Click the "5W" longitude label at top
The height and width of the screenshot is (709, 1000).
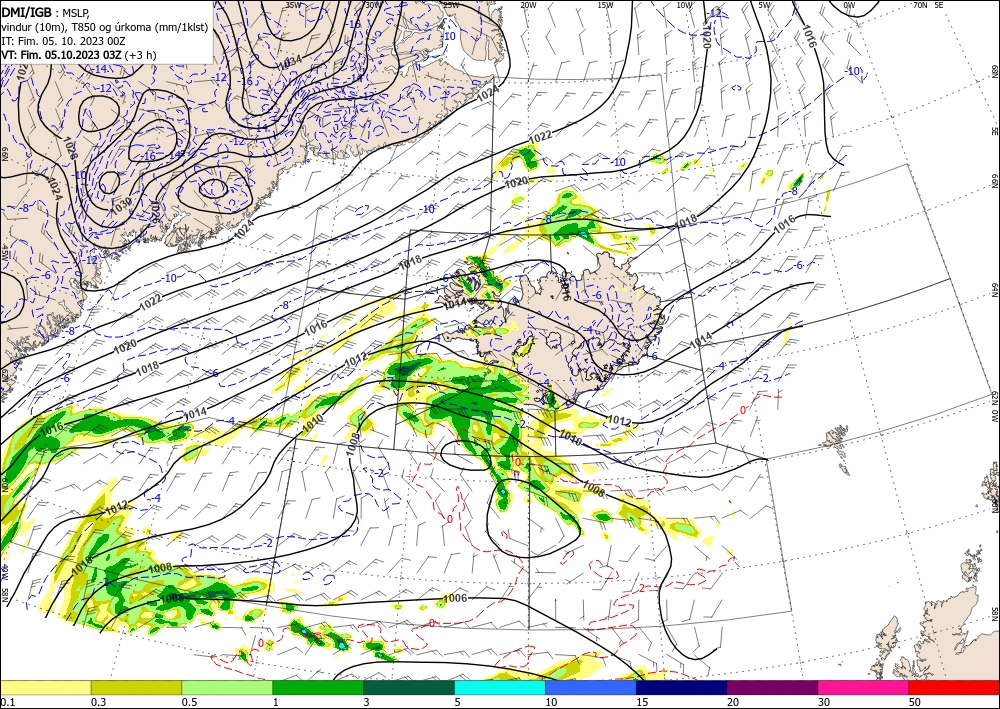(765, 5)
